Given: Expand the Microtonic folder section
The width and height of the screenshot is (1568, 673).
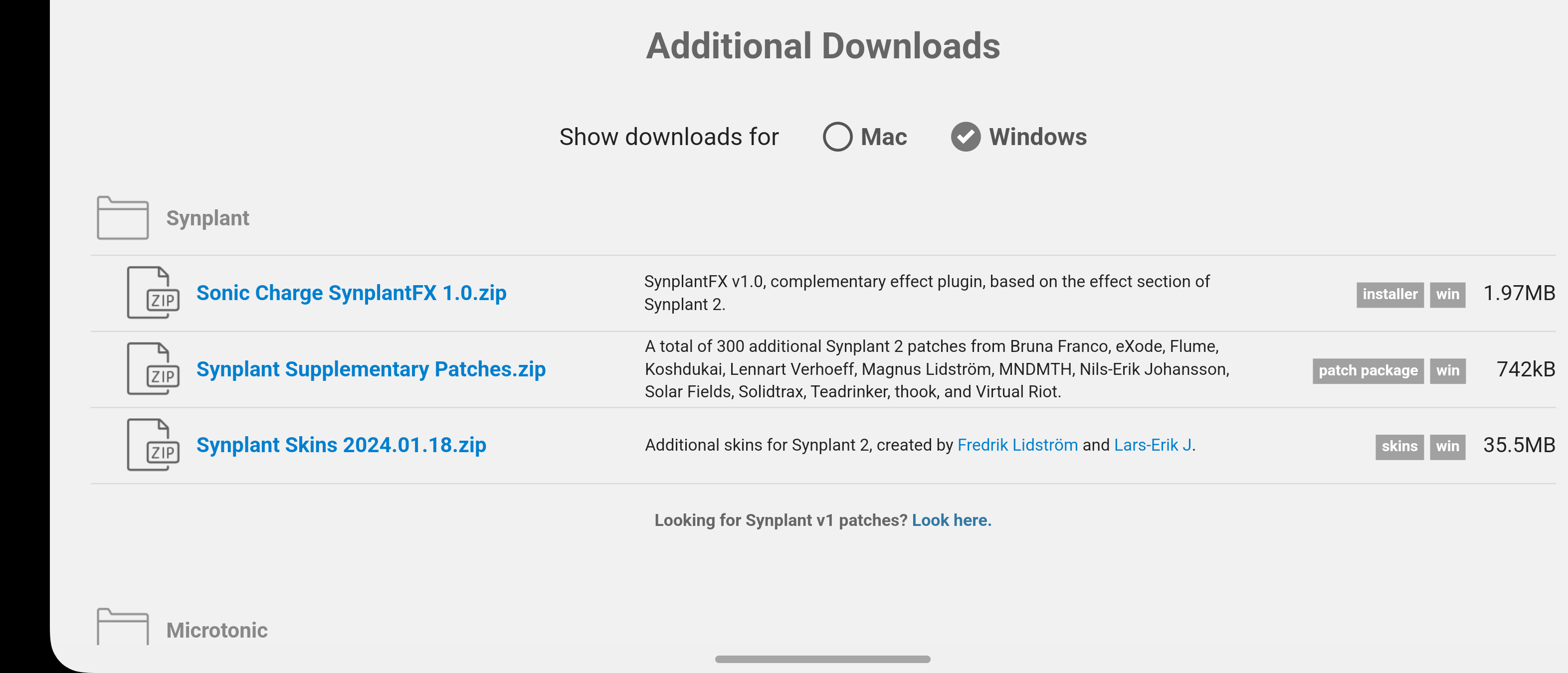Looking at the screenshot, I should click(x=216, y=630).
